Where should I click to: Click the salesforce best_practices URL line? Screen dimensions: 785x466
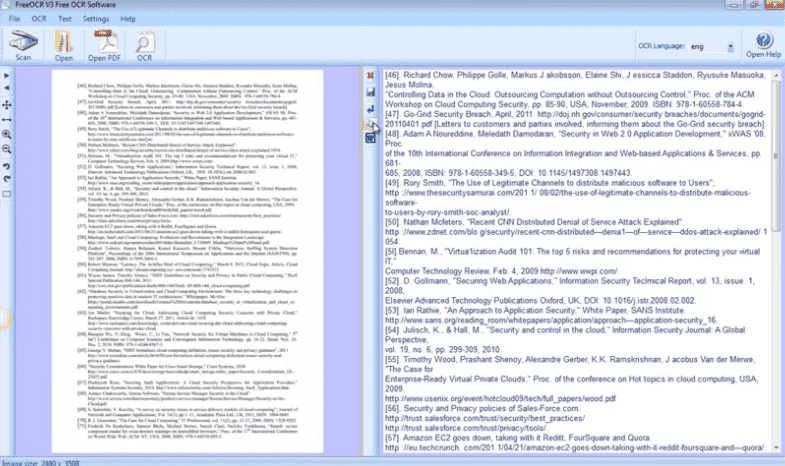[x=485, y=418]
